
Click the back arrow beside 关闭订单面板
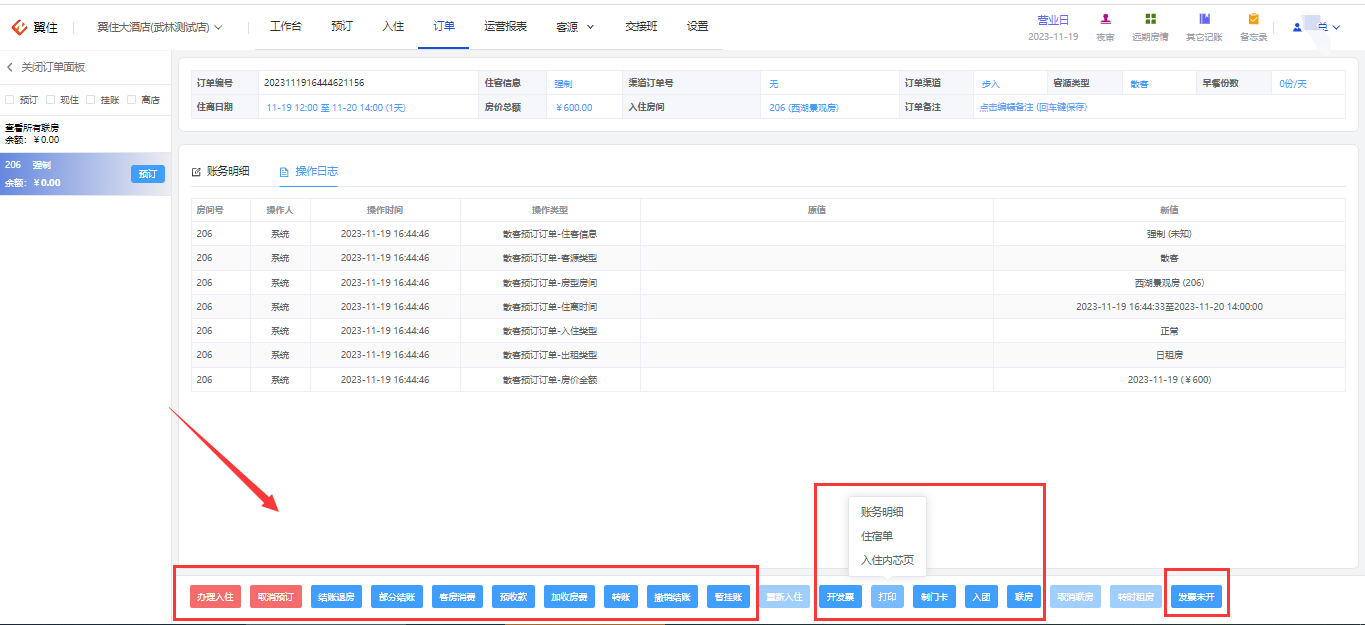coord(10,67)
